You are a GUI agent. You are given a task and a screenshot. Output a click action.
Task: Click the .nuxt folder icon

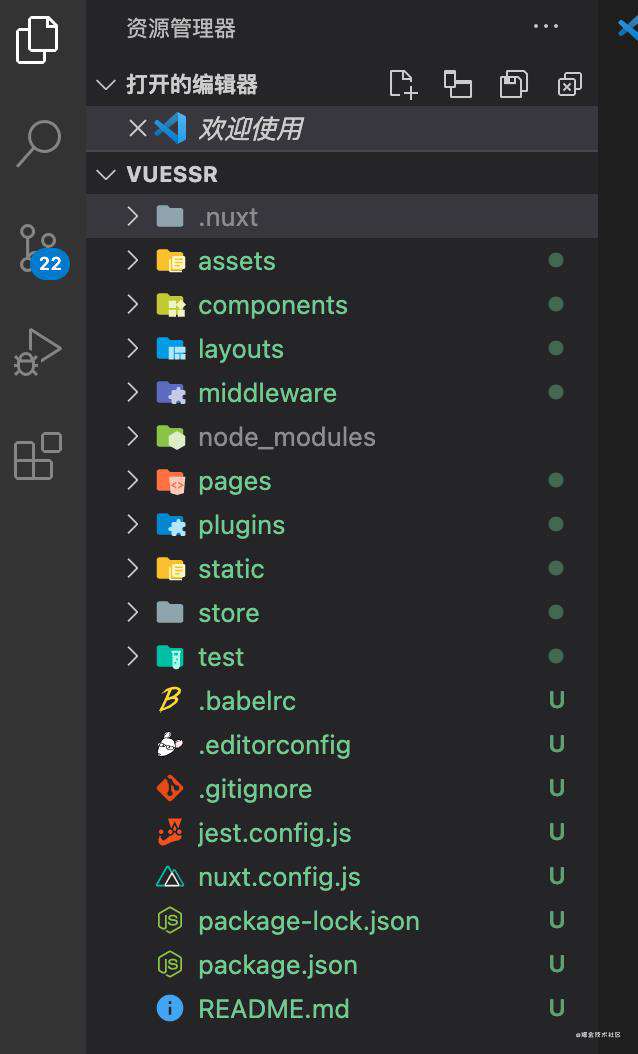[x=170, y=216]
